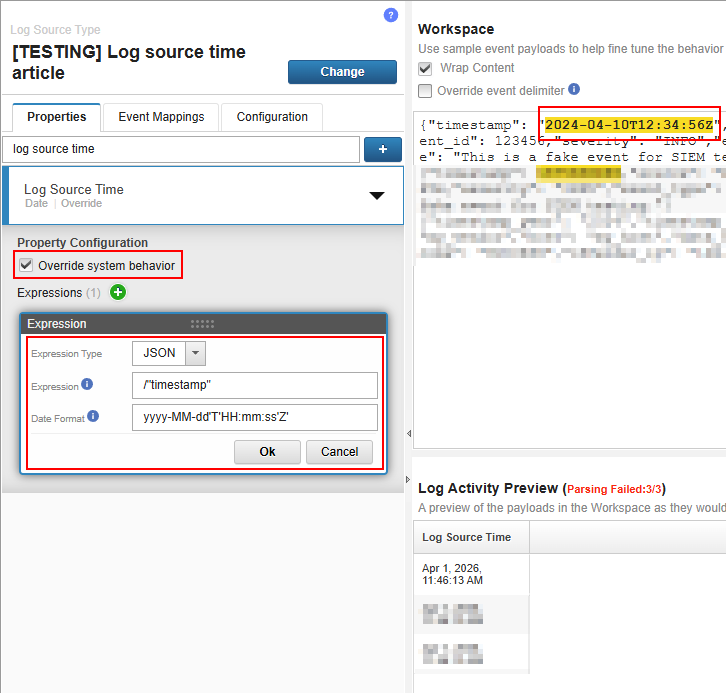
Task: Confirm the expression with Ok
Action: tap(267, 452)
